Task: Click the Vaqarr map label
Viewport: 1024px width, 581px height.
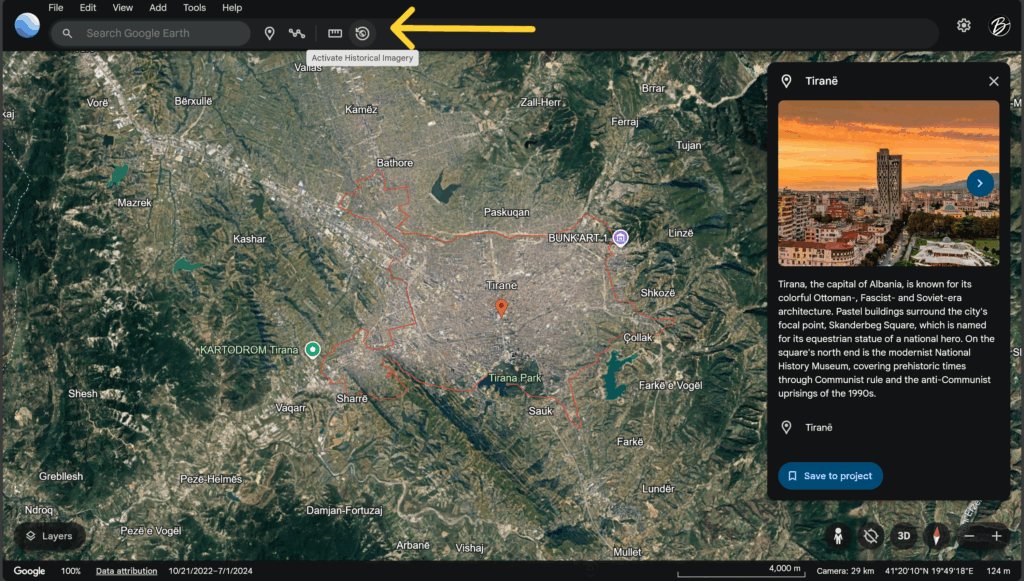Action: click(291, 408)
